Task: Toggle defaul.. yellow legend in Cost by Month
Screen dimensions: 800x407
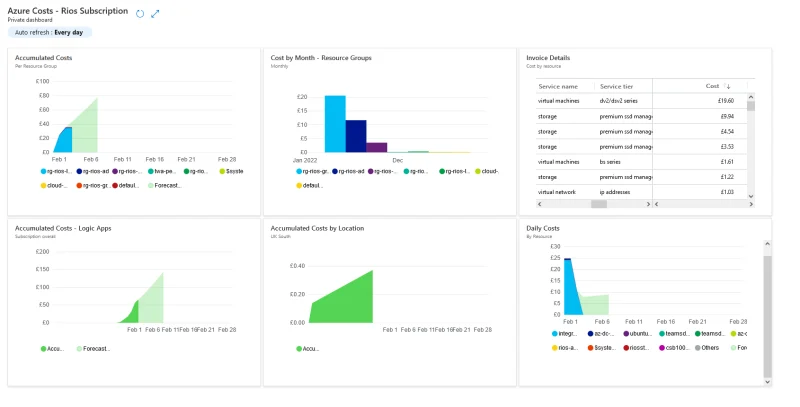Action: click(310, 186)
